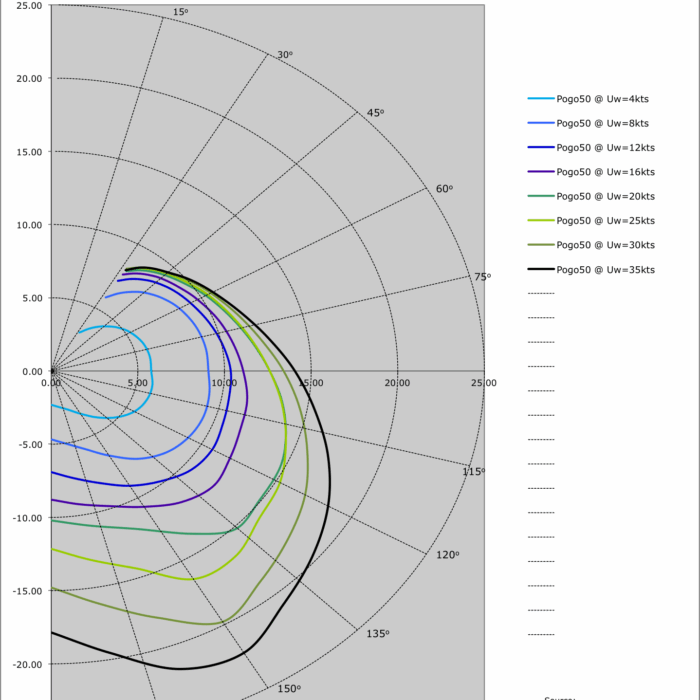This screenshot has height=700, width=700.
Task: Click the 25.00 label on vertical axis
Action: click(x=29, y=6)
